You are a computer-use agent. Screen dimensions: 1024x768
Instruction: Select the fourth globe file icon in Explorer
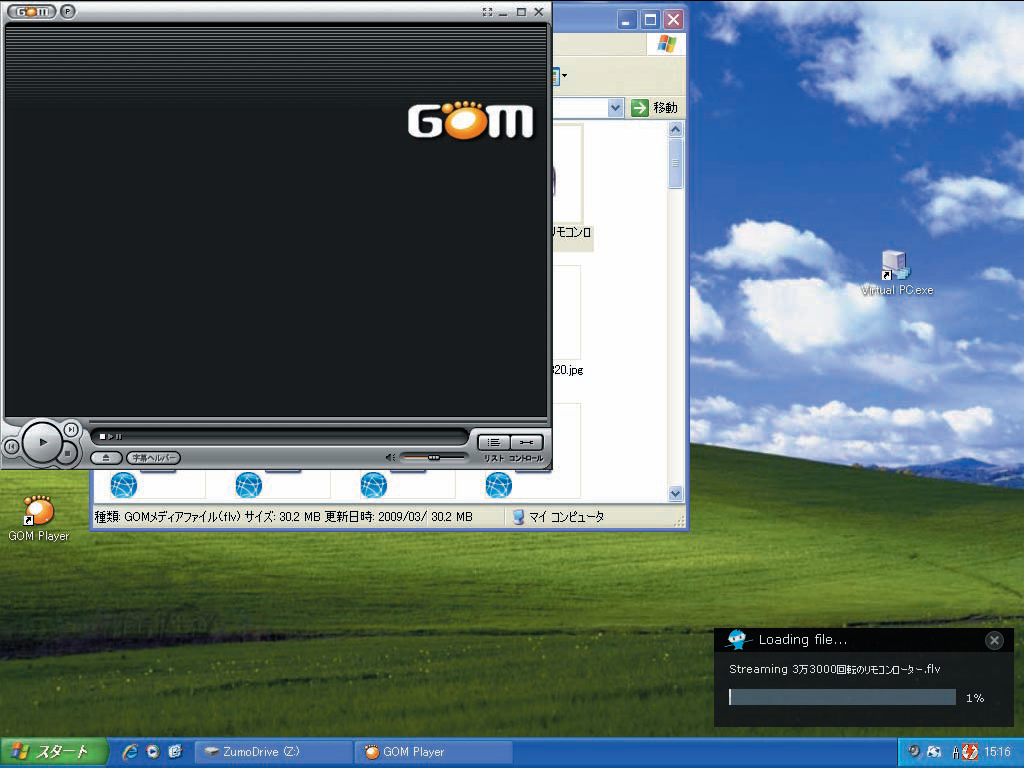498,485
